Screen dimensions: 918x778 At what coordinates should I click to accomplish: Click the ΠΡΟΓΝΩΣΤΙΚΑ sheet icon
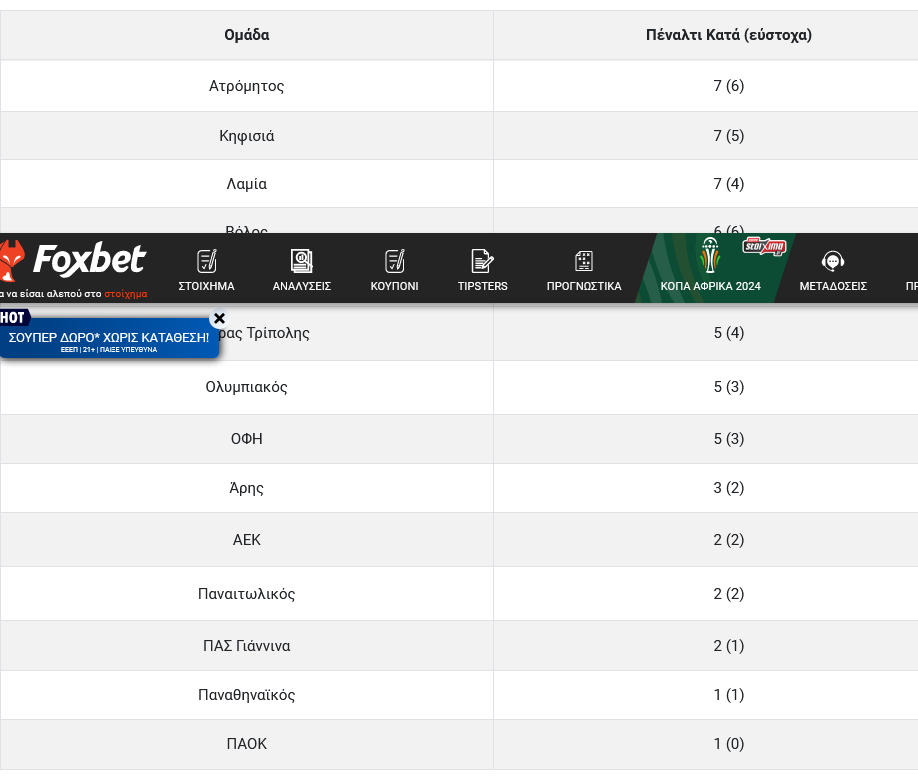click(584, 261)
